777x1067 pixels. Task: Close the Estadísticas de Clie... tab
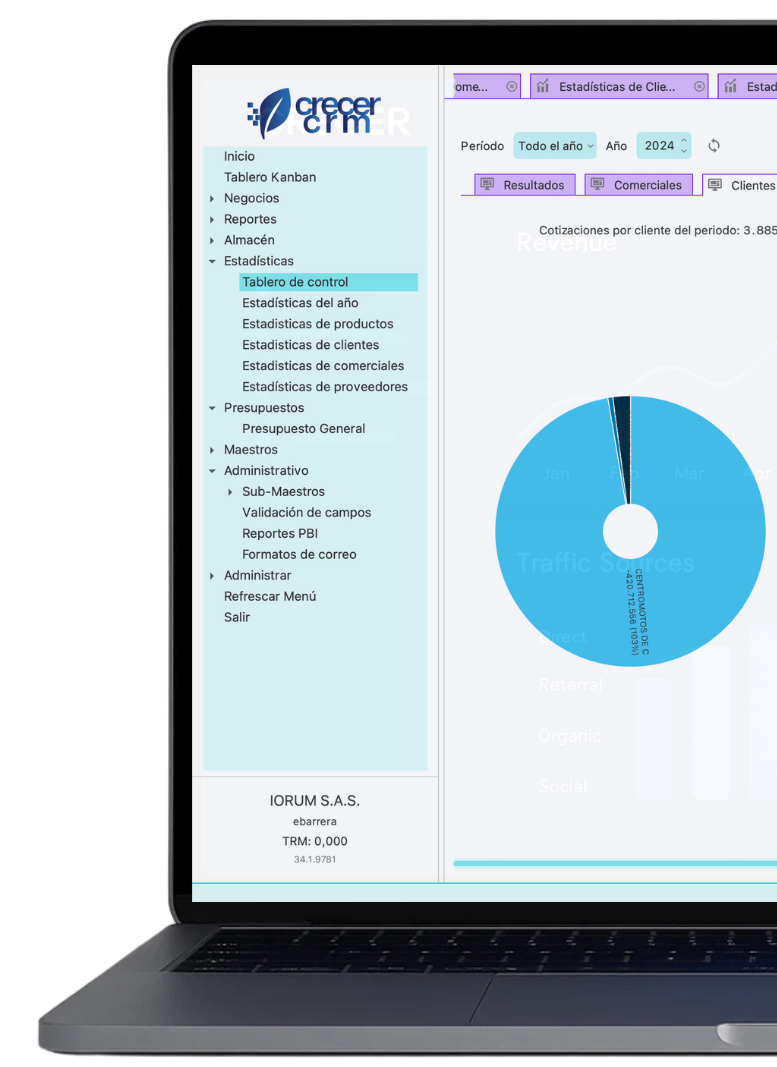(699, 87)
